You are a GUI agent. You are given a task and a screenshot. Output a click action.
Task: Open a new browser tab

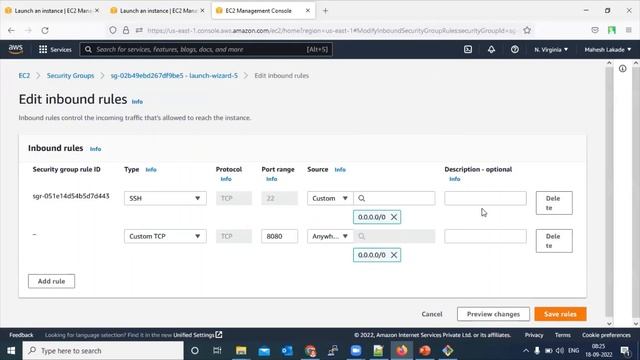[x=325, y=11]
